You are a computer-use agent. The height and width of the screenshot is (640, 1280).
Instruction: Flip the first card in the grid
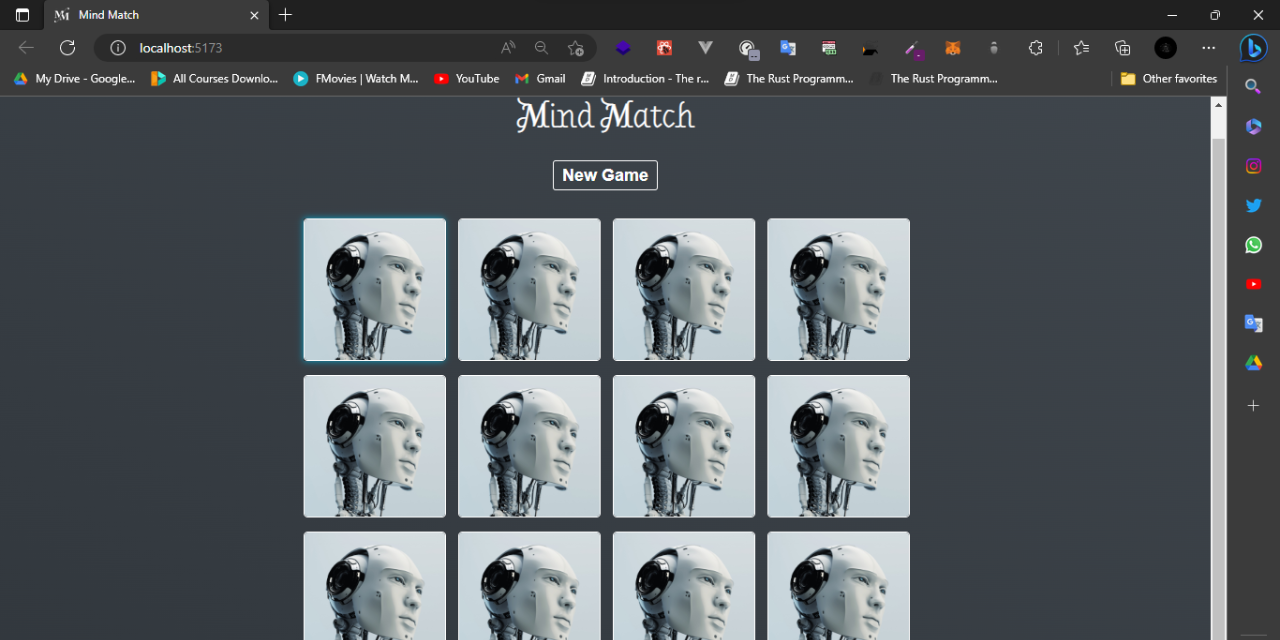pyautogui.click(x=374, y=289)
